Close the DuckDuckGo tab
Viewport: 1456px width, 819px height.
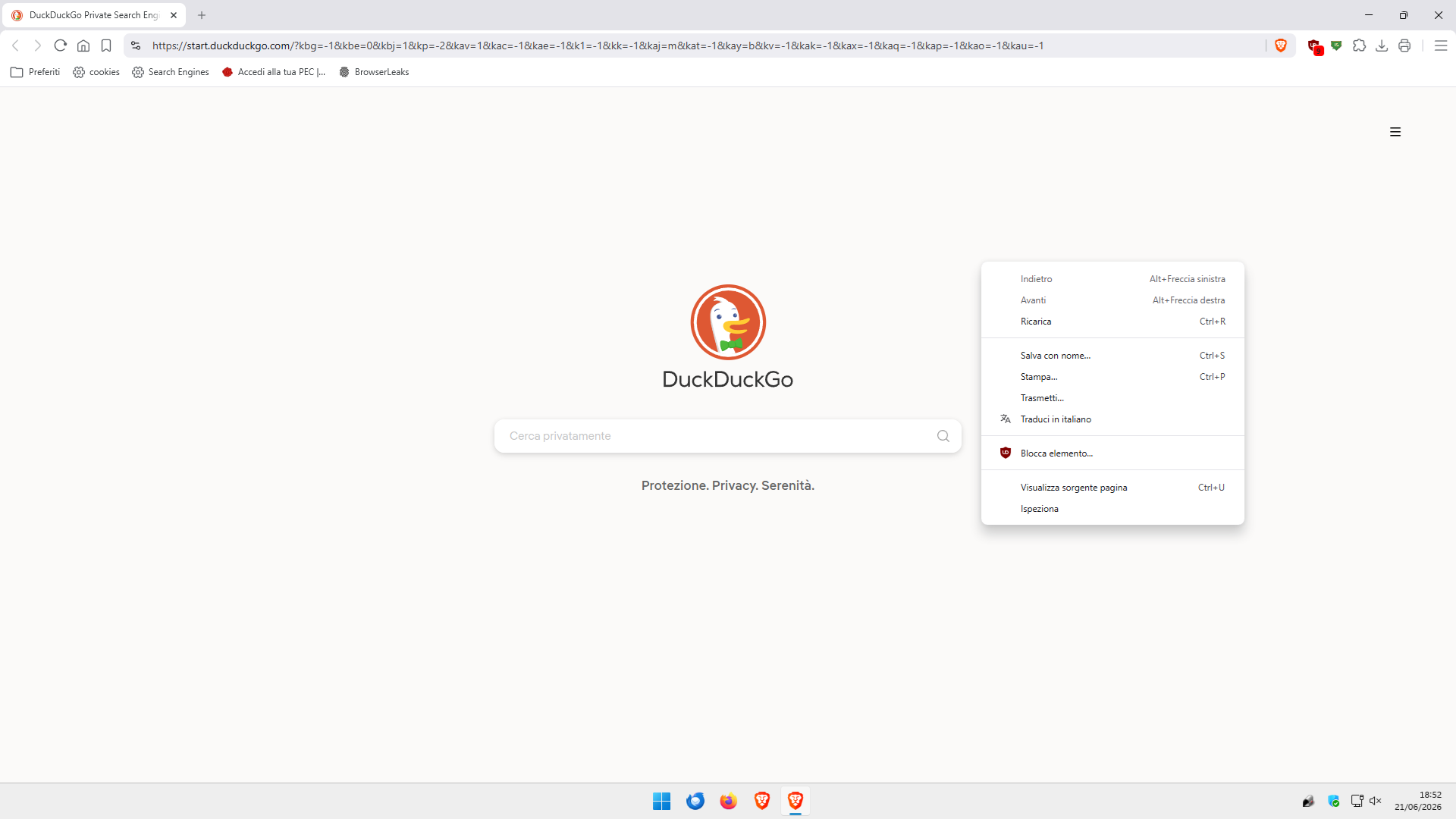(x=174, y=15)
